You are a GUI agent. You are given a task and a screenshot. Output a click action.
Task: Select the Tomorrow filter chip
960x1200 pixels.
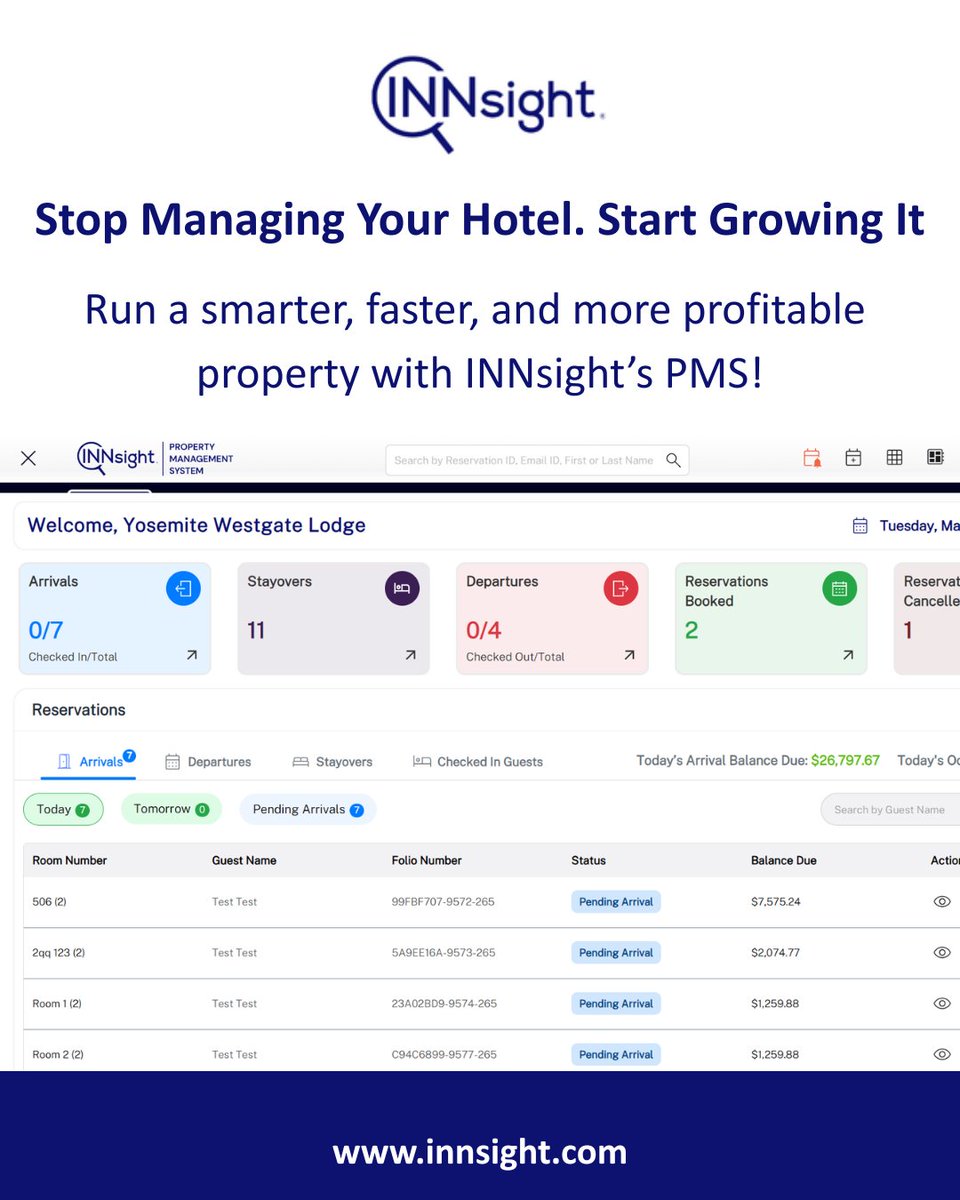pyautogui.click(x=171, y=809)
